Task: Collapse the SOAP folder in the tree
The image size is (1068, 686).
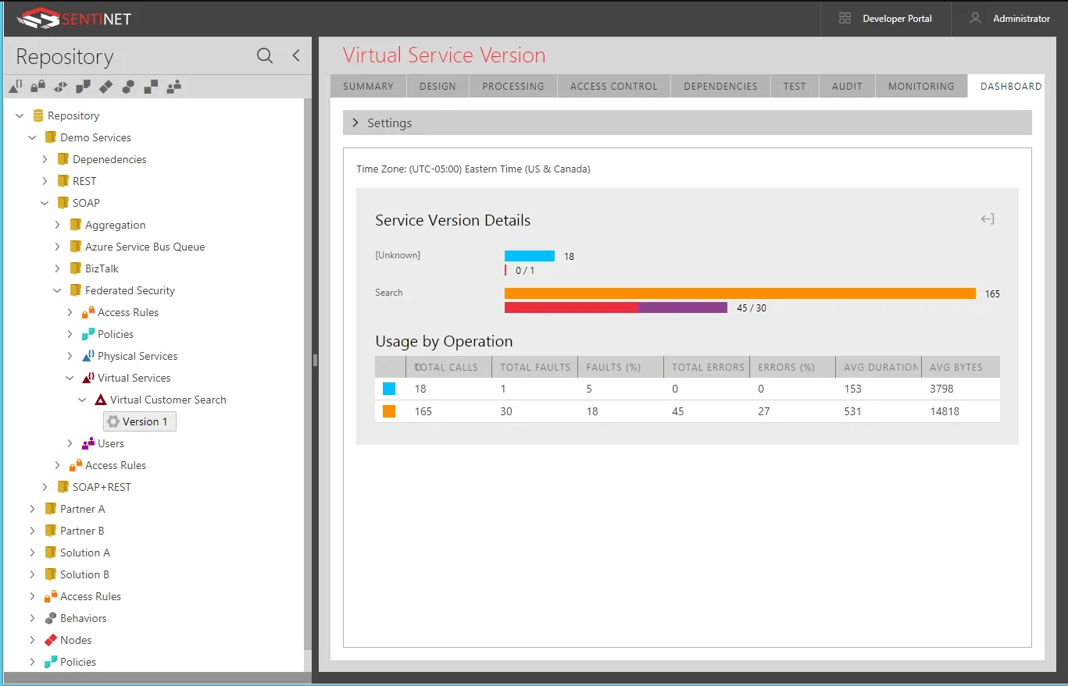Action: point(44,202)
